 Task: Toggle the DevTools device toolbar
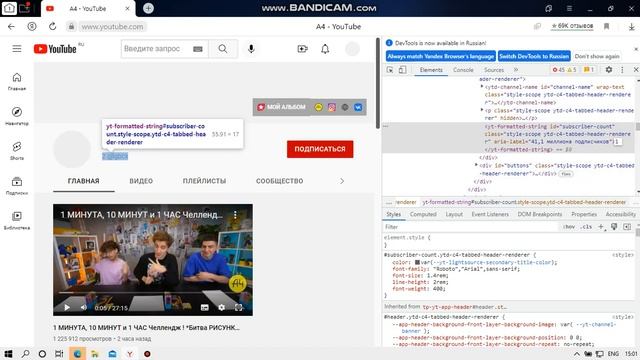[x=402, y=70]
